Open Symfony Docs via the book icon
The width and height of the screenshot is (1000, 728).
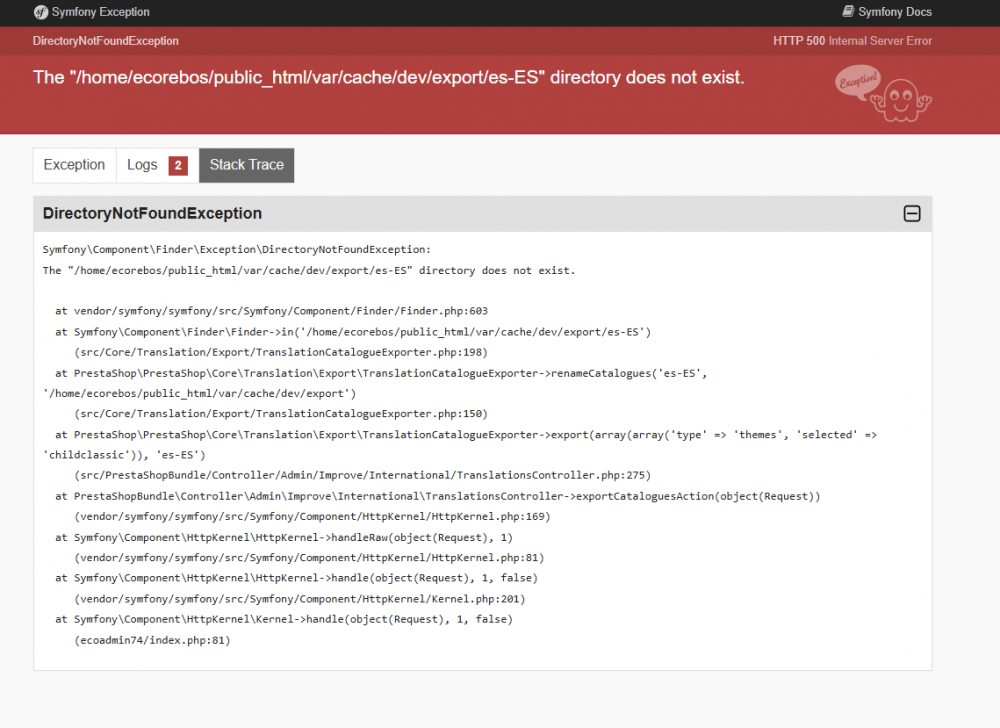coord(848,12)
